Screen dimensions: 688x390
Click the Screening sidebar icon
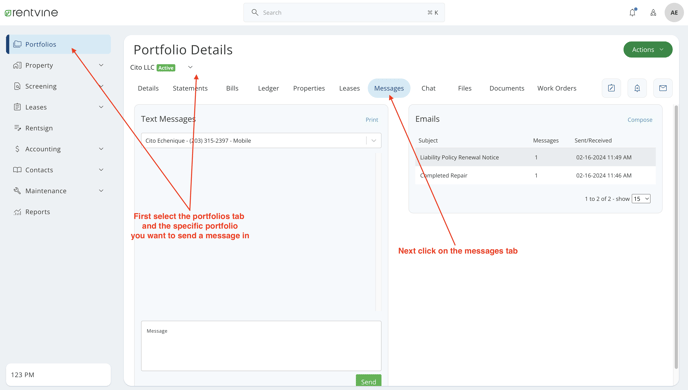[18, 86]
